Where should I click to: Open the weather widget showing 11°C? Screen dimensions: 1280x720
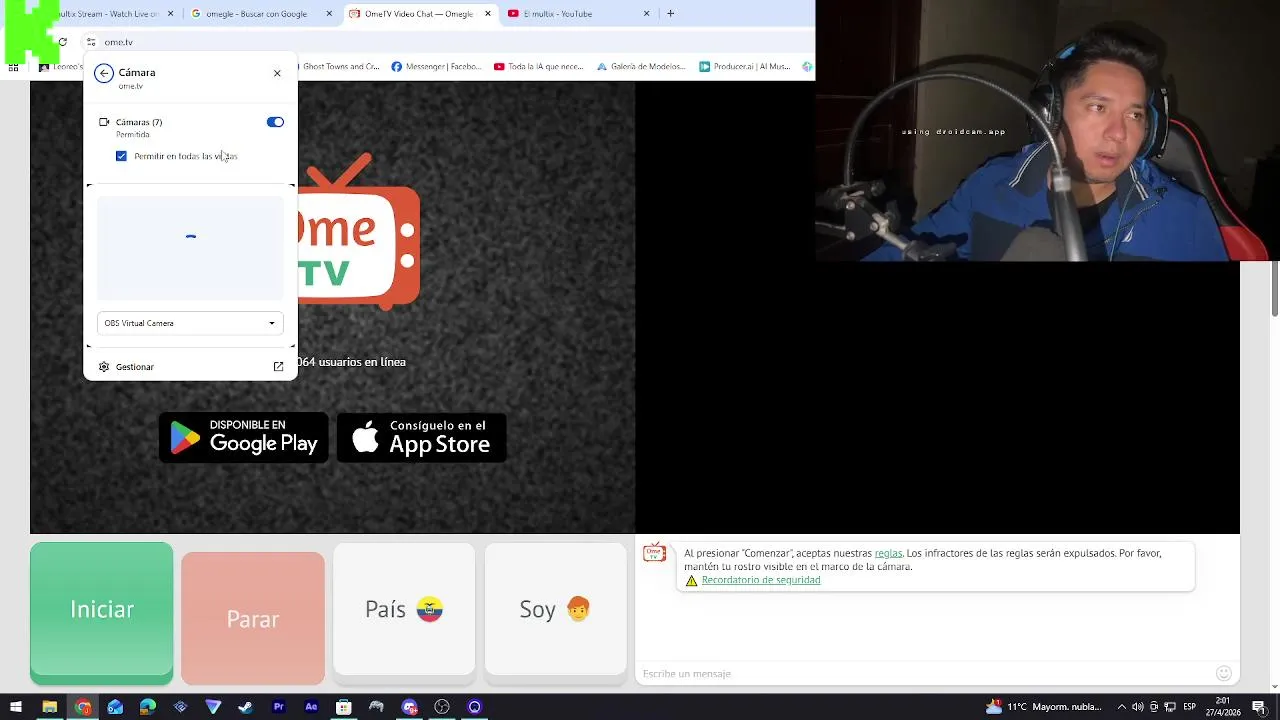click(x=1043, y=707)
